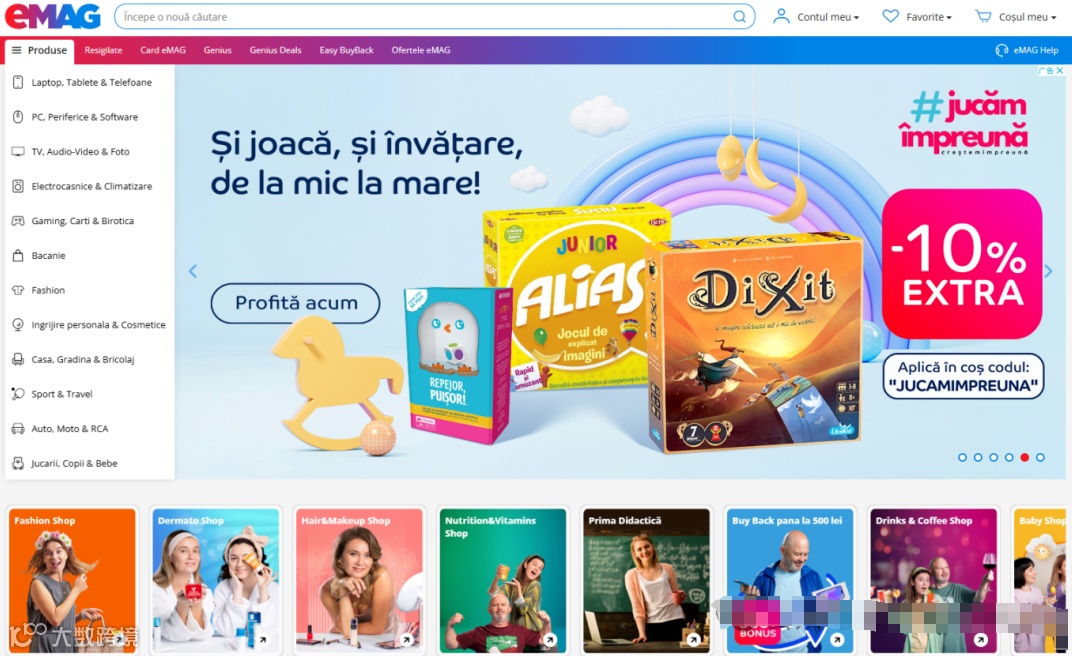Select the third carousel dot indicator
Screen dimensions: 1072x656
(993, 457)
